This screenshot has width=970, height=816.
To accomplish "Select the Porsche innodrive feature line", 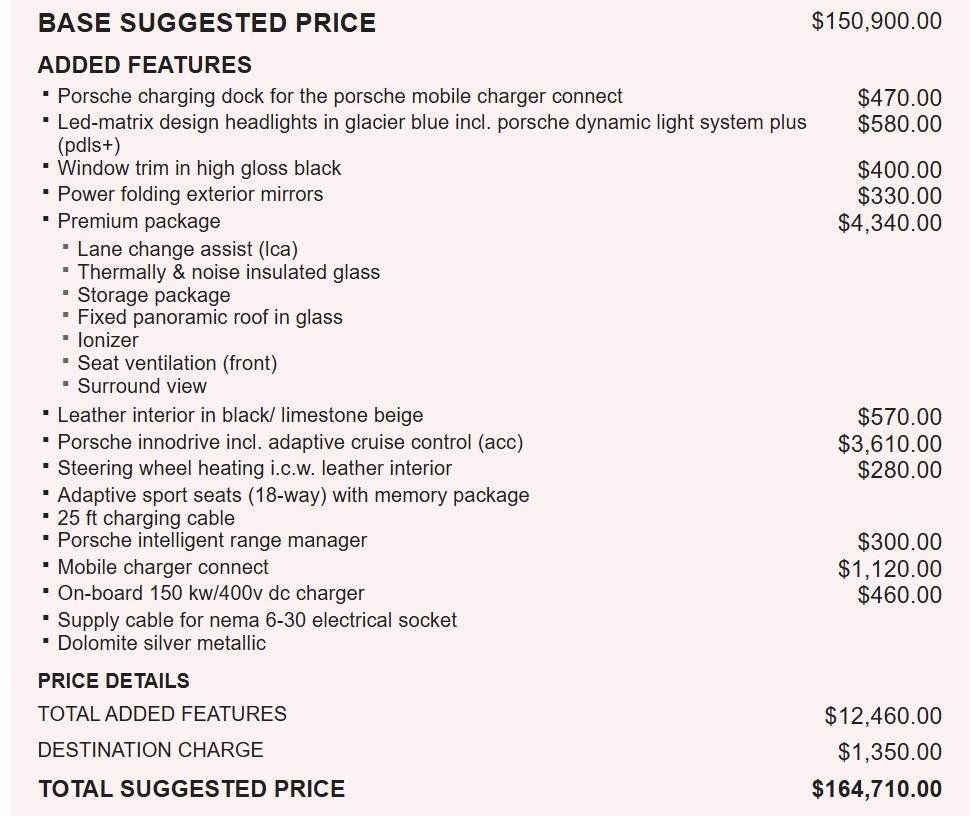I will point(290,442).
